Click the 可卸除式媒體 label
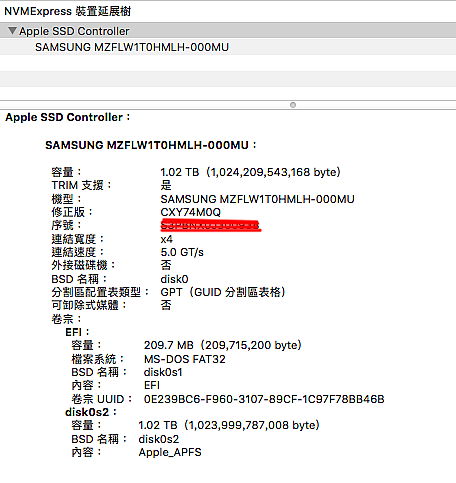Screen dimensions: 456x483 89,305
